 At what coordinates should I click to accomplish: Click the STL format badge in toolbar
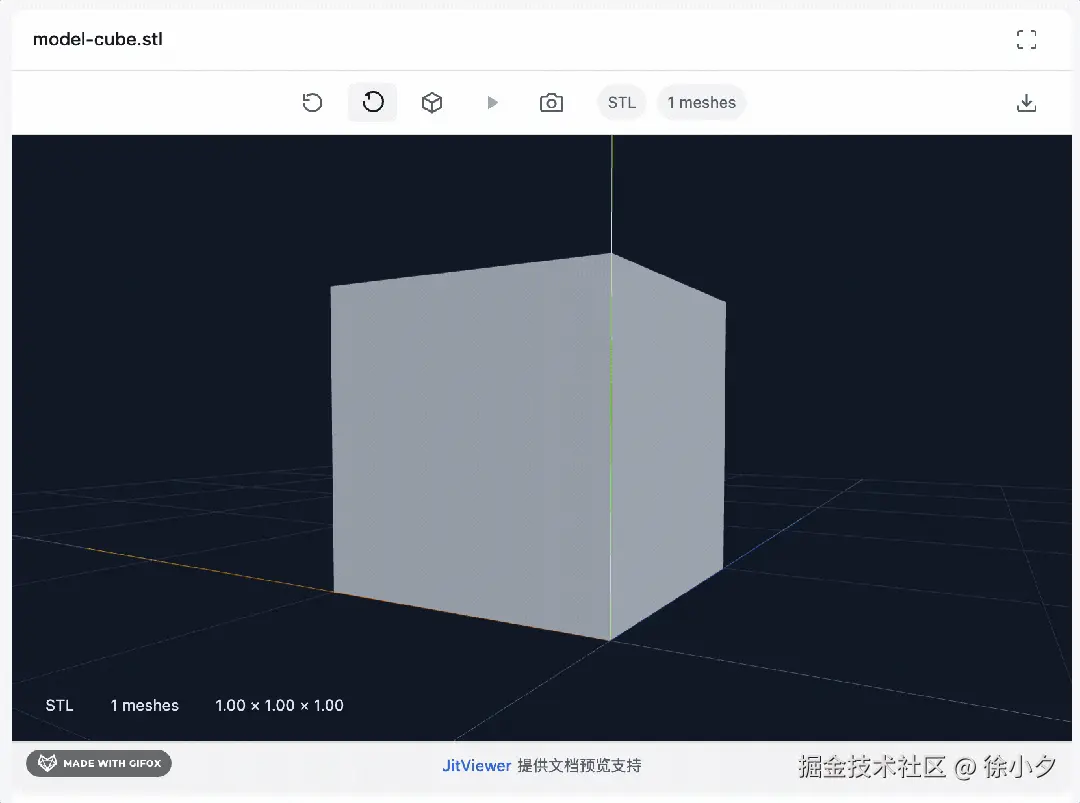coord(621,103)
